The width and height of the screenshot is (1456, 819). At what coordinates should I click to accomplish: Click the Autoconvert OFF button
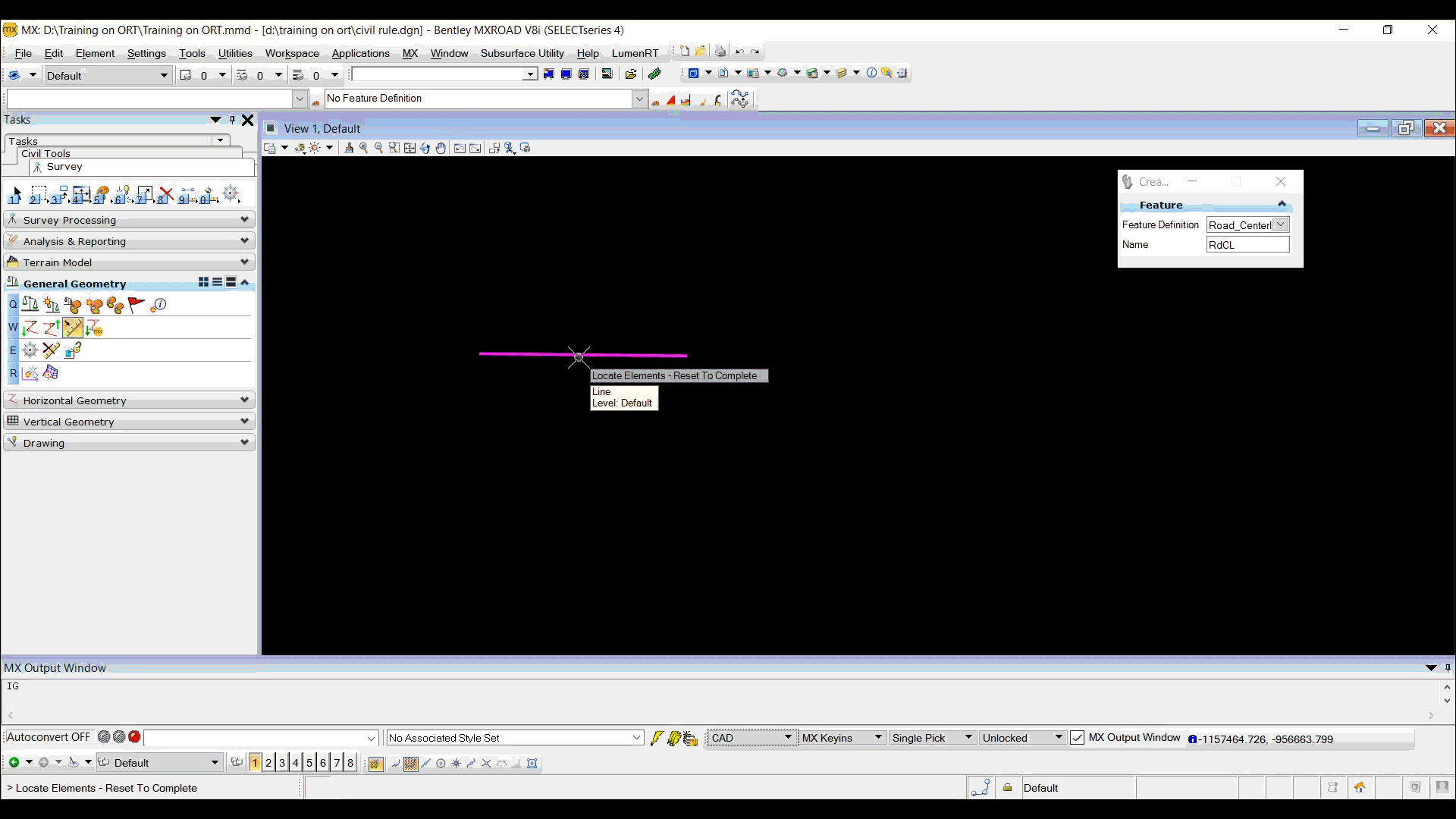tap(49, 737)
